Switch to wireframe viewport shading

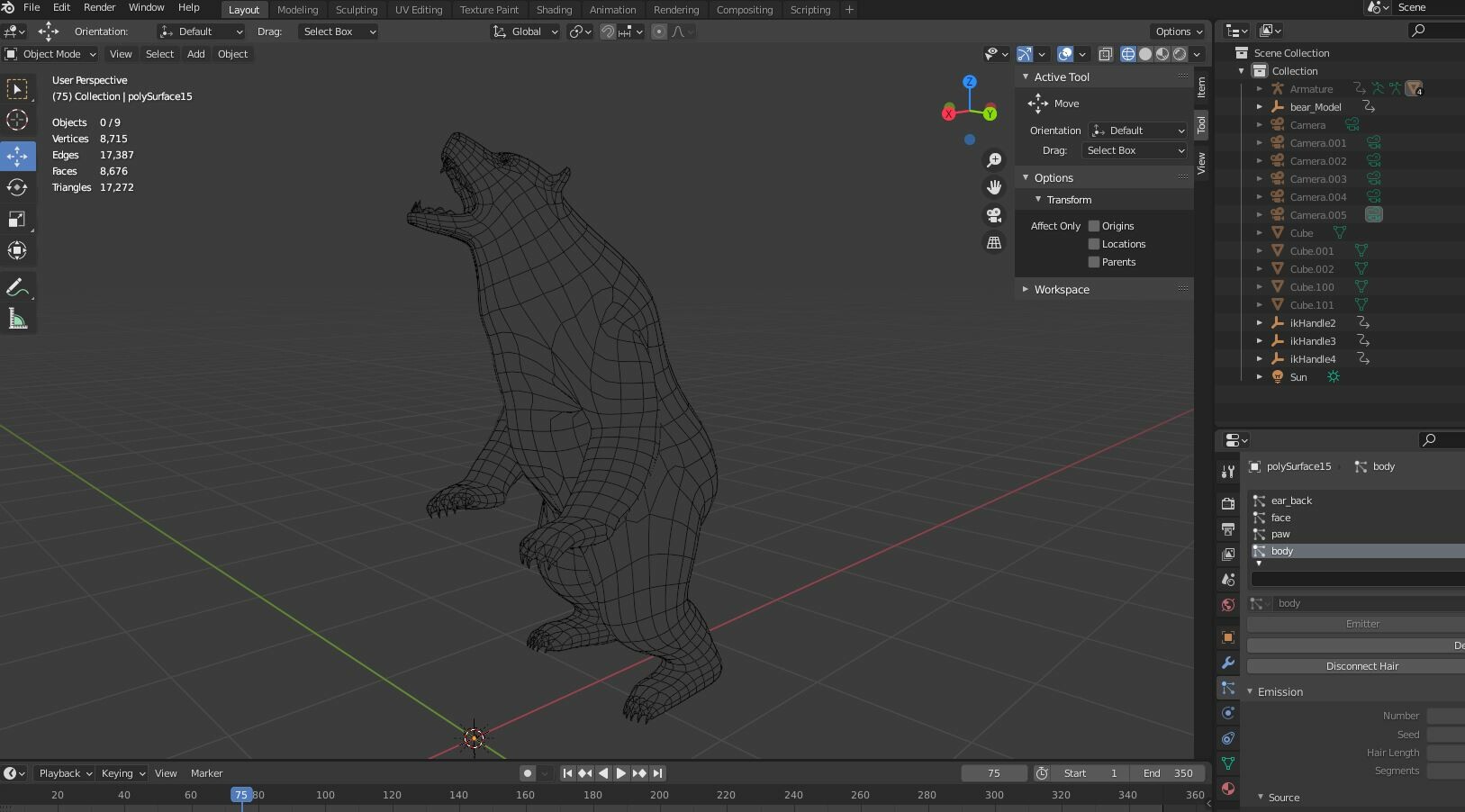point(1128,54)
